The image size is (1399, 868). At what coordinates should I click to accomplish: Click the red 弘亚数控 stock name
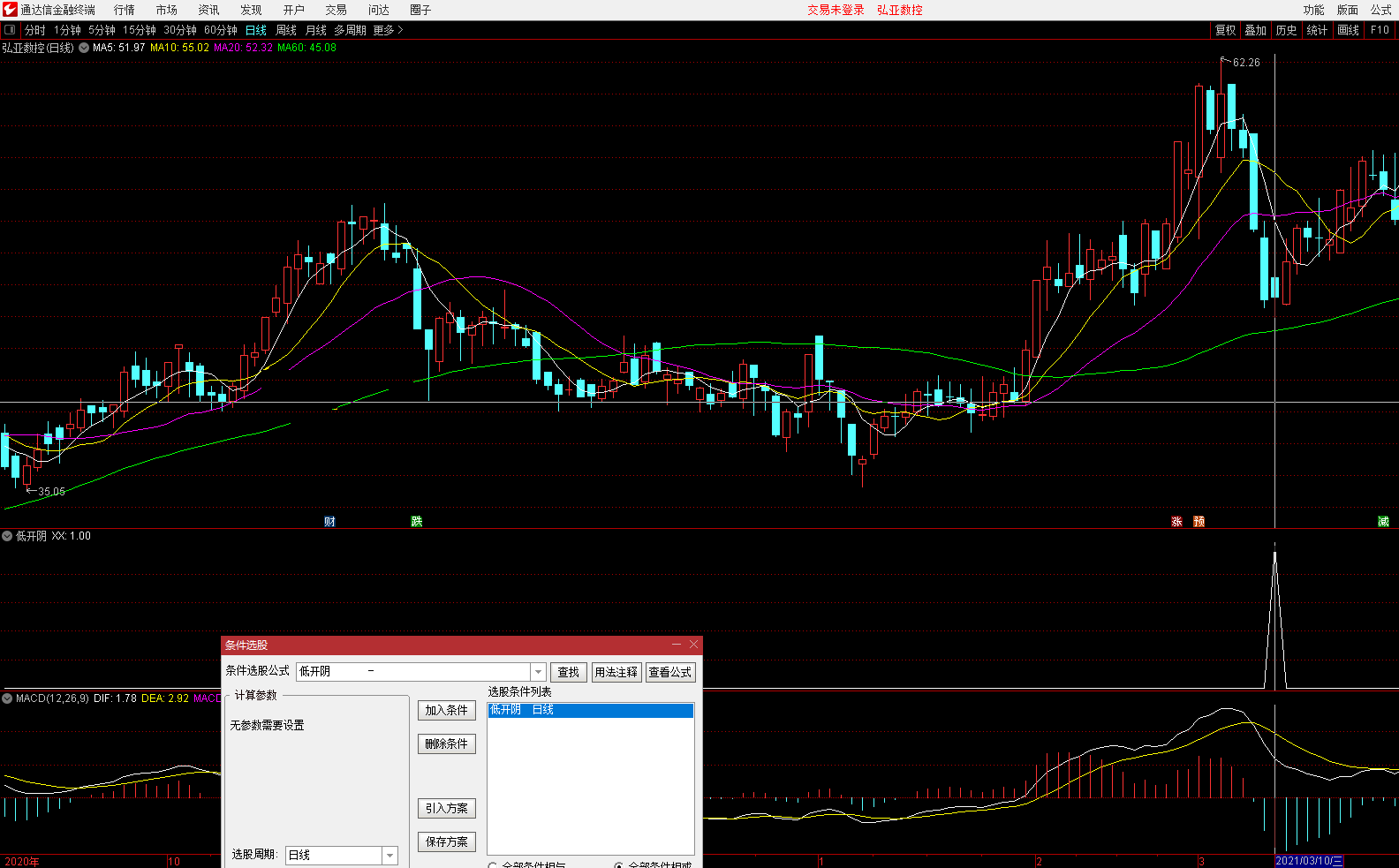(x=900, y=10)
